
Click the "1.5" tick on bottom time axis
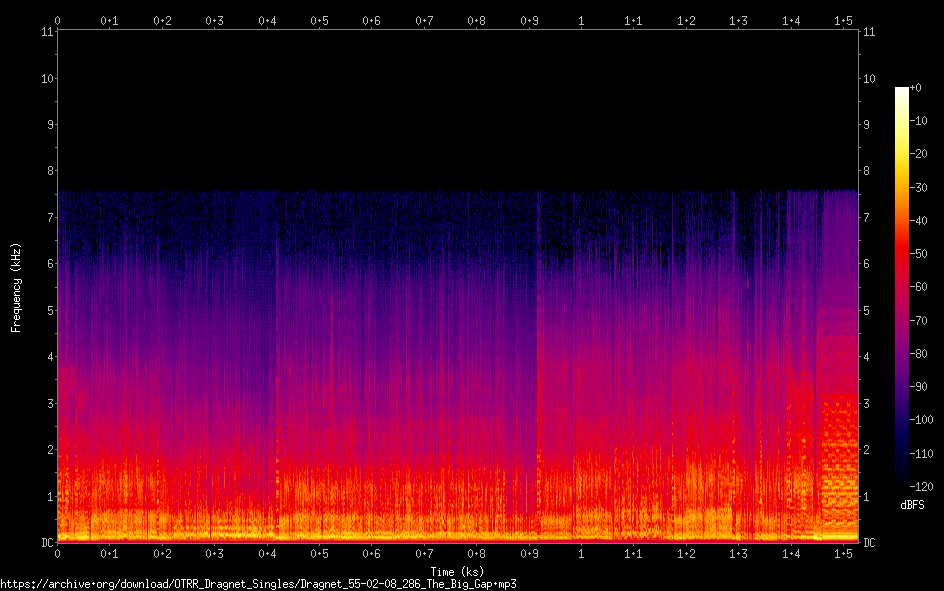[x=843, y=553]
